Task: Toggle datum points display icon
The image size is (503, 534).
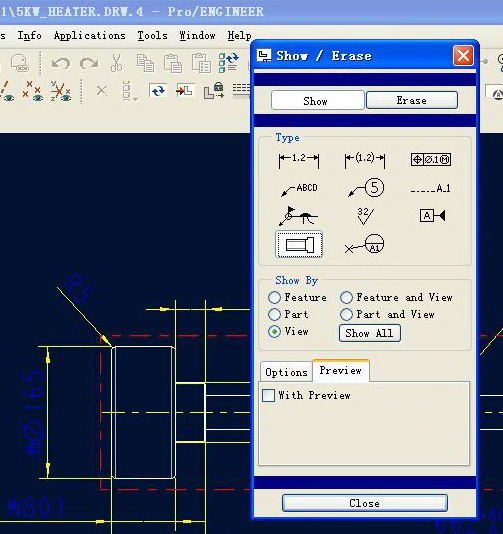Action: click(x=32, y=91)
